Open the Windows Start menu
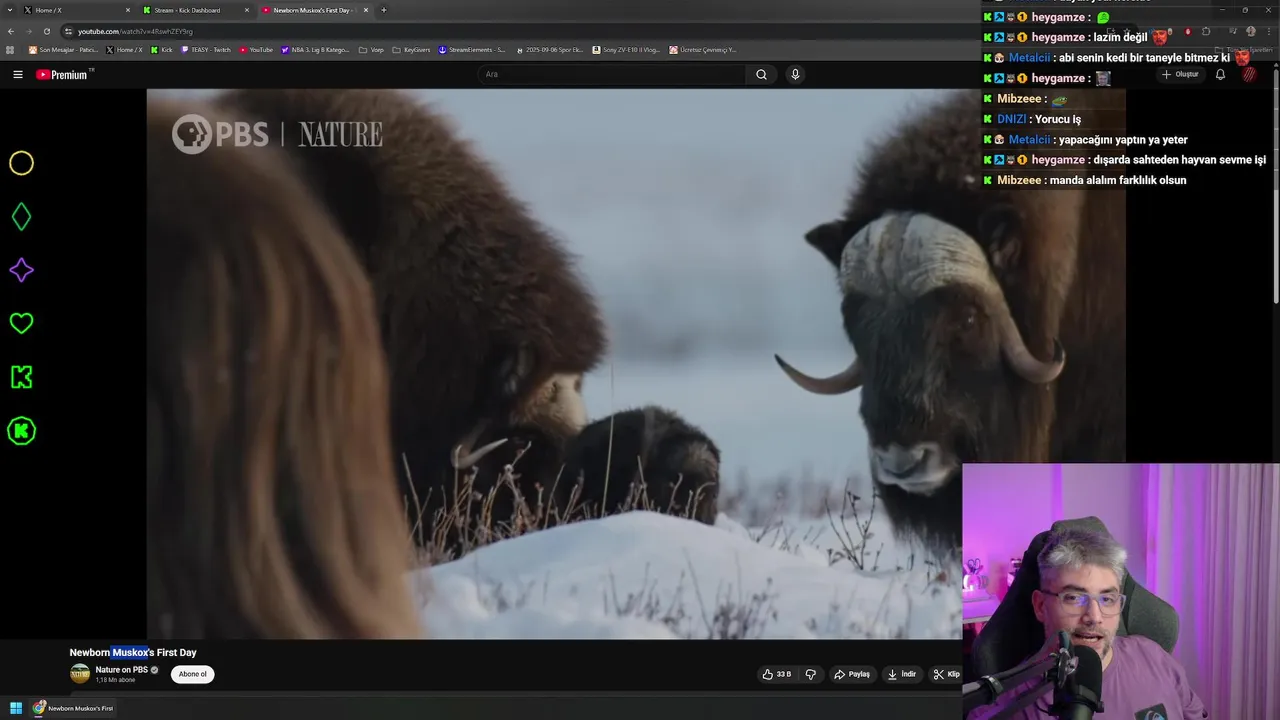Image resolution: width=1280 pixels, height=720 pixels. click(16, 708)
